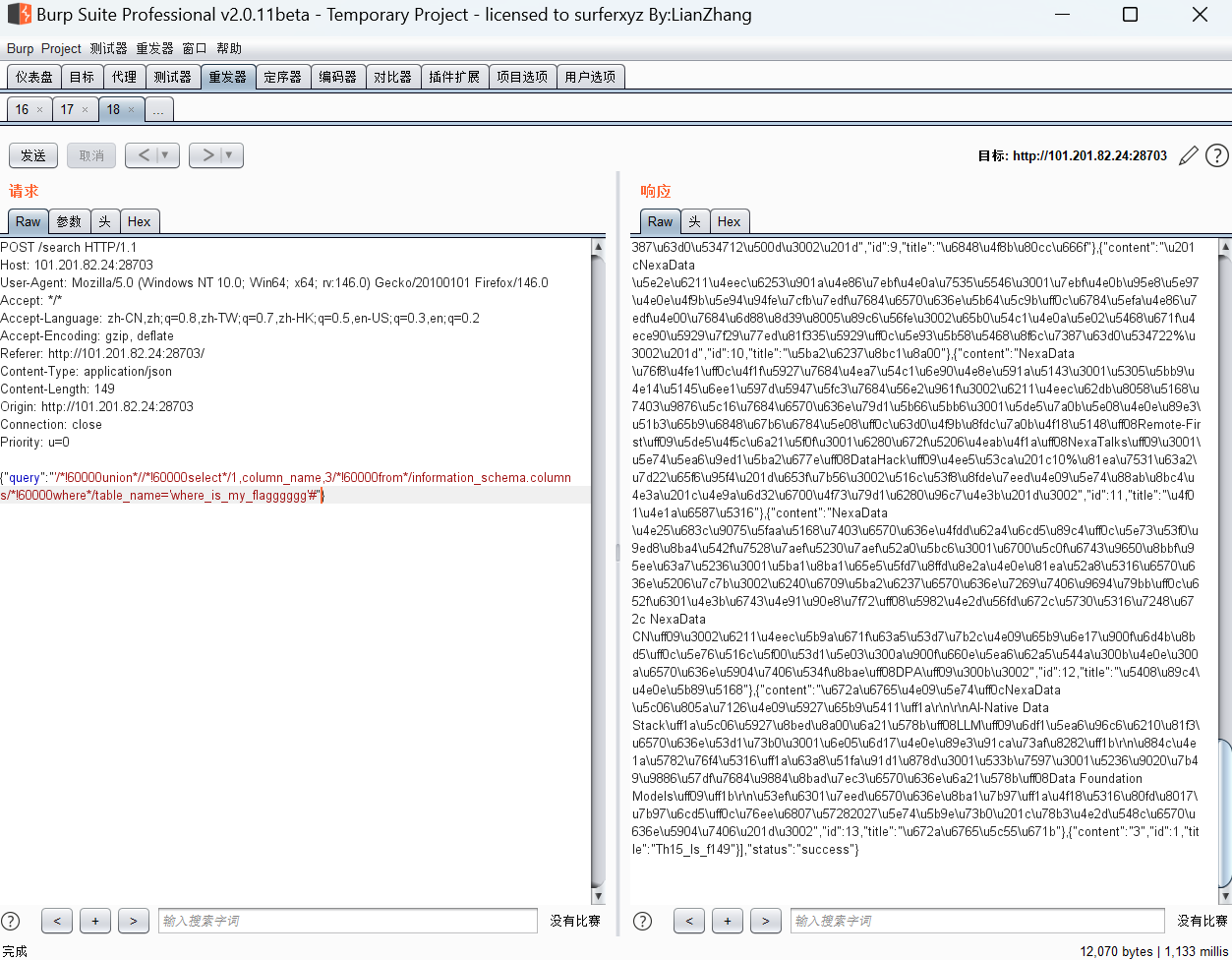Image resolution: width=1232 pixels, height=960 pixels.
Task: Select the request 头 tab
Action: 104,221
